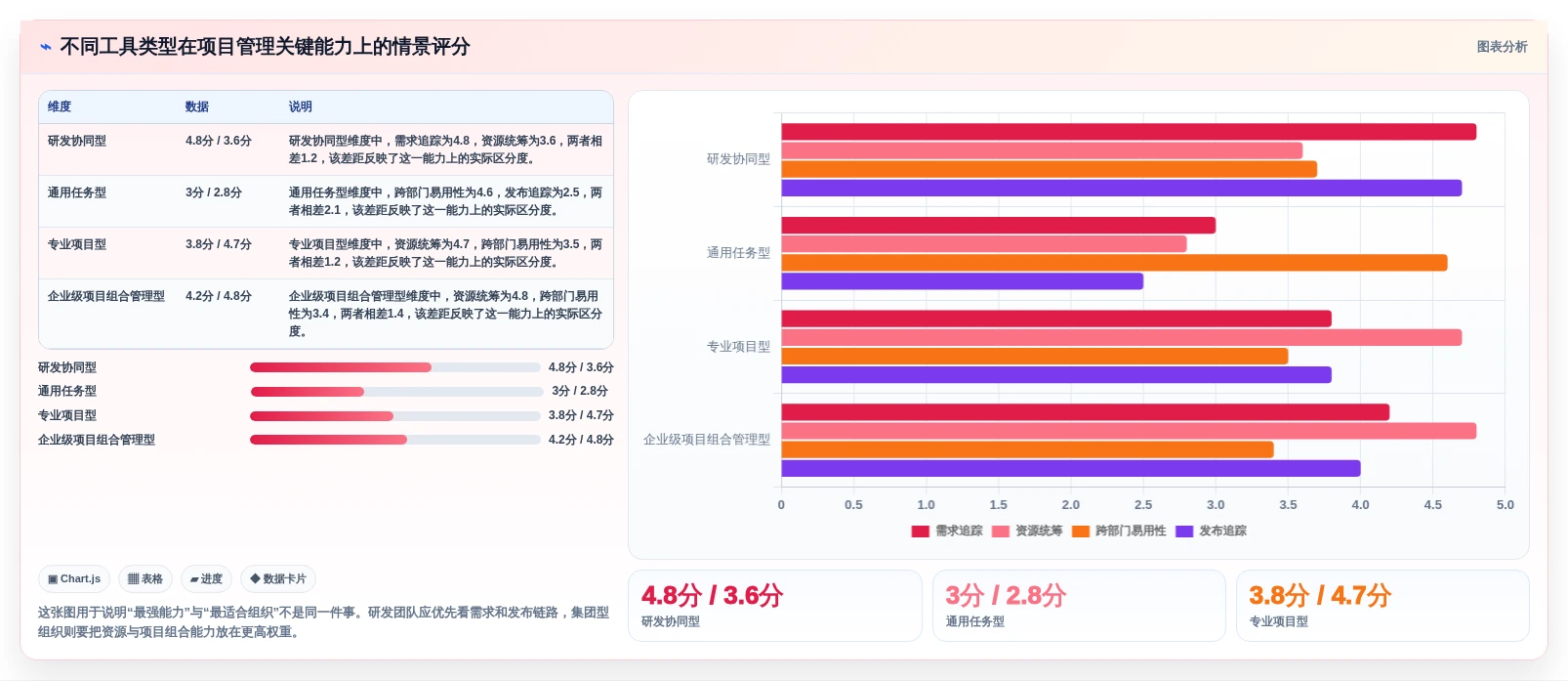Click the 通用任务型 progress bar
The height and width of the screenshot is (681, 1568).
click(x=396, y=392)
